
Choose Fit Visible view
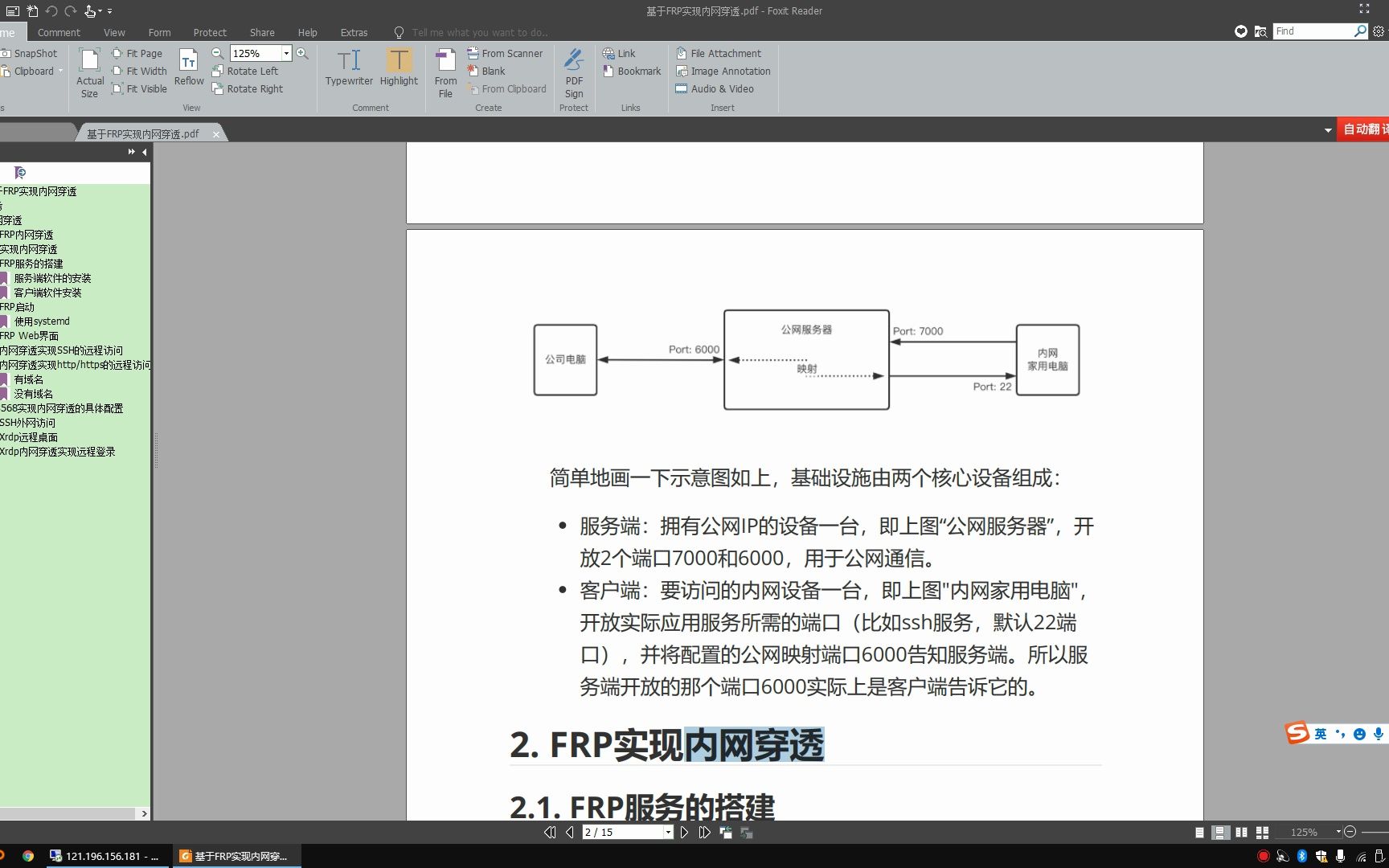point(139,88)
